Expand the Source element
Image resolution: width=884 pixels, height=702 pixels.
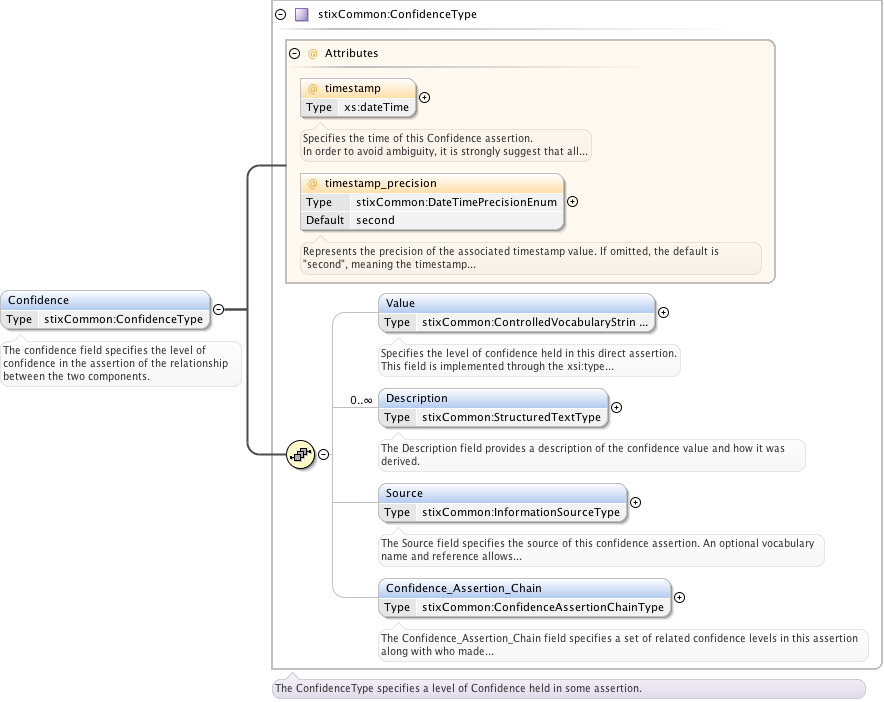[x=635, y=503]
